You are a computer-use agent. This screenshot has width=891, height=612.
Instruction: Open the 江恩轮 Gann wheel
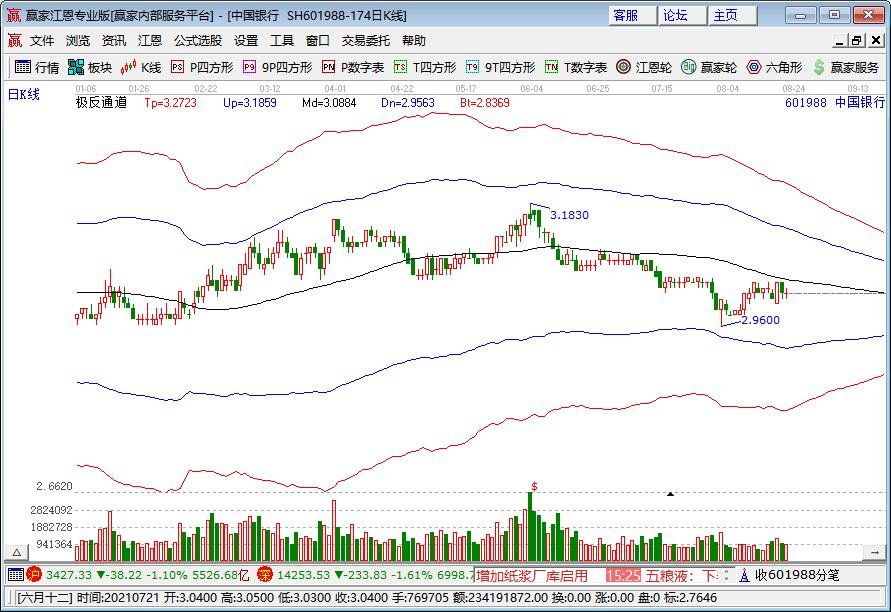click(644, 67)
